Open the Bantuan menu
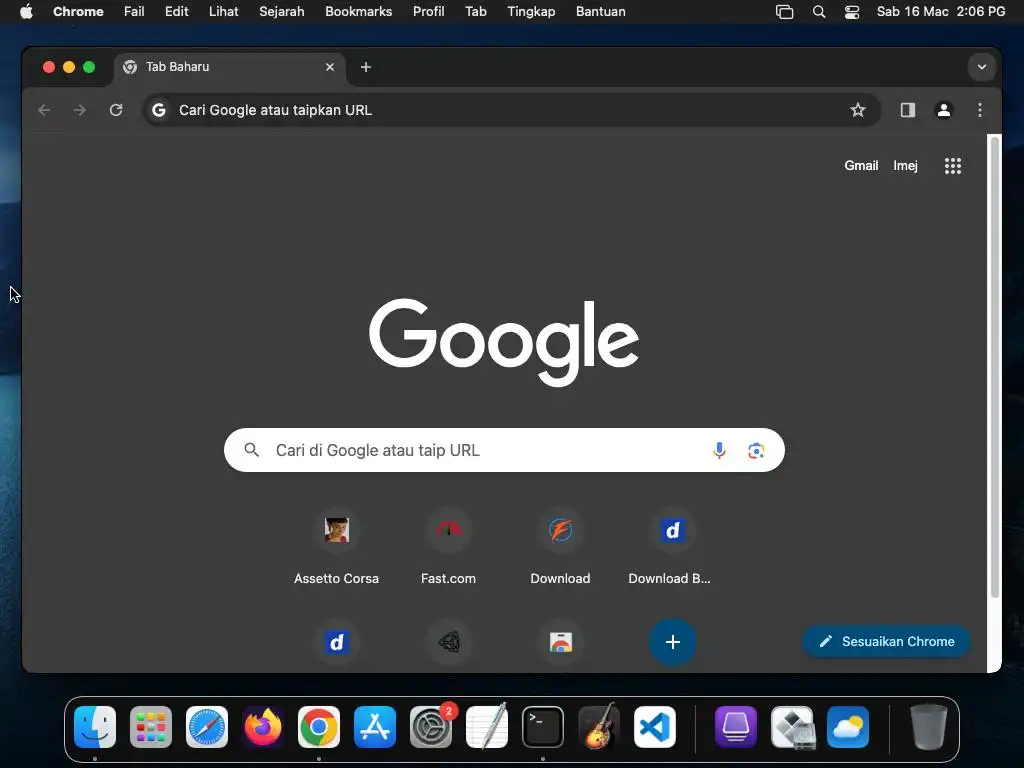 pyautogui.click(x=600, y=12)
